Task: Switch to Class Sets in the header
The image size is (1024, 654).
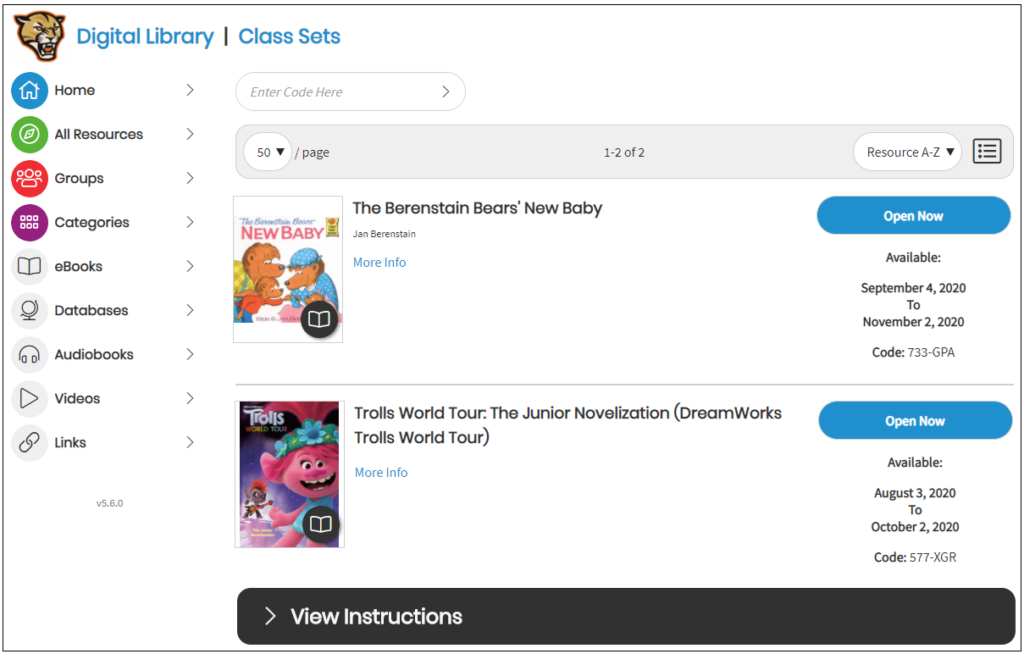Action: point(289,36)
